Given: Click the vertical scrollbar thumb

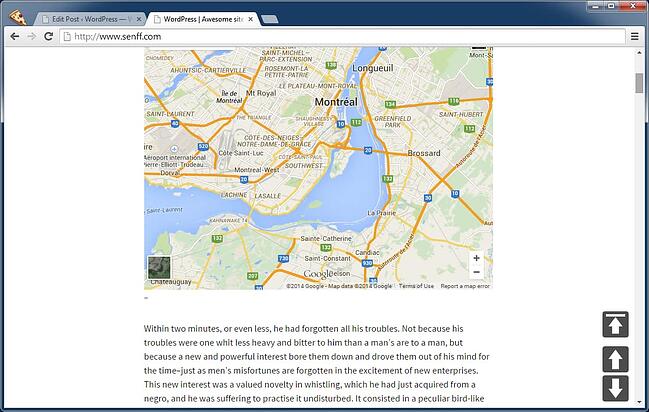Looking at the screenshot, I should tap(639, 83).
